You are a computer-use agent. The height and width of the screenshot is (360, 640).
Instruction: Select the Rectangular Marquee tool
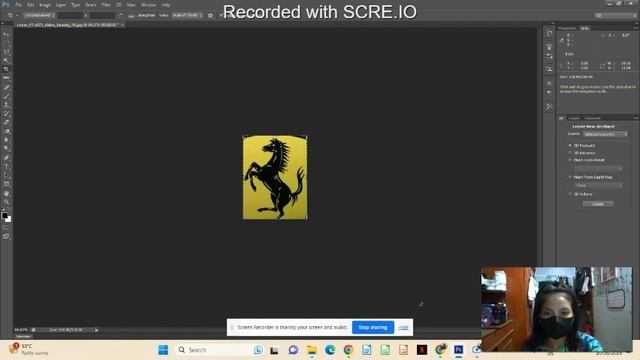pyautogui.click(x=6, y=43)
